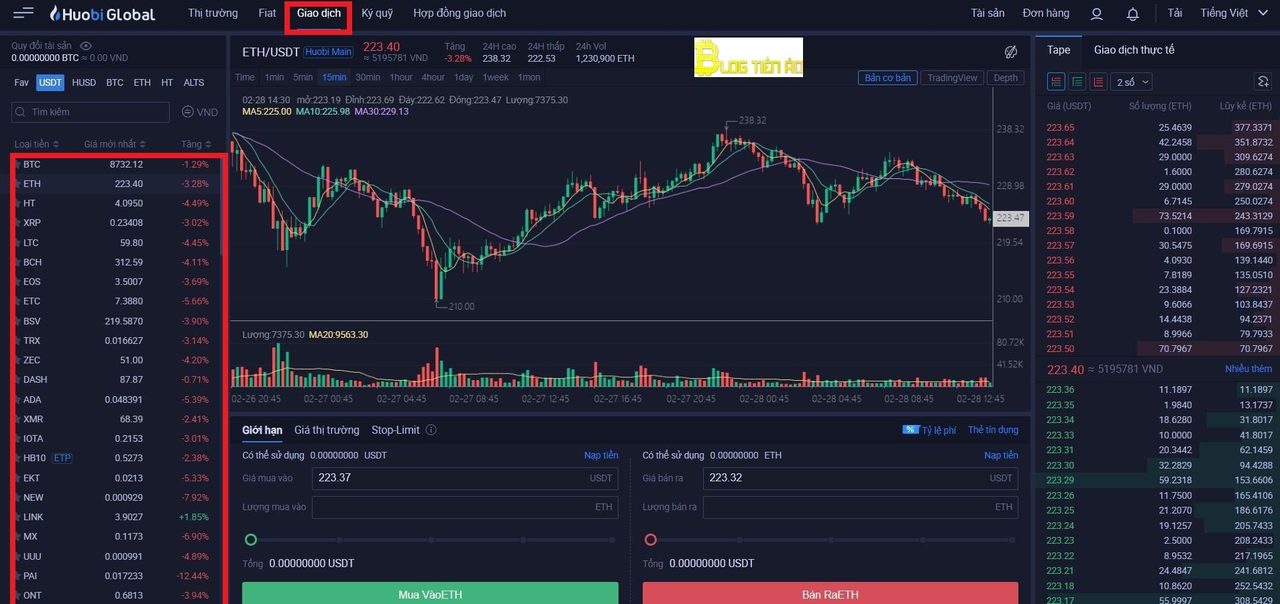Click the Bán Ra ETH button

(x=830, y=593)
